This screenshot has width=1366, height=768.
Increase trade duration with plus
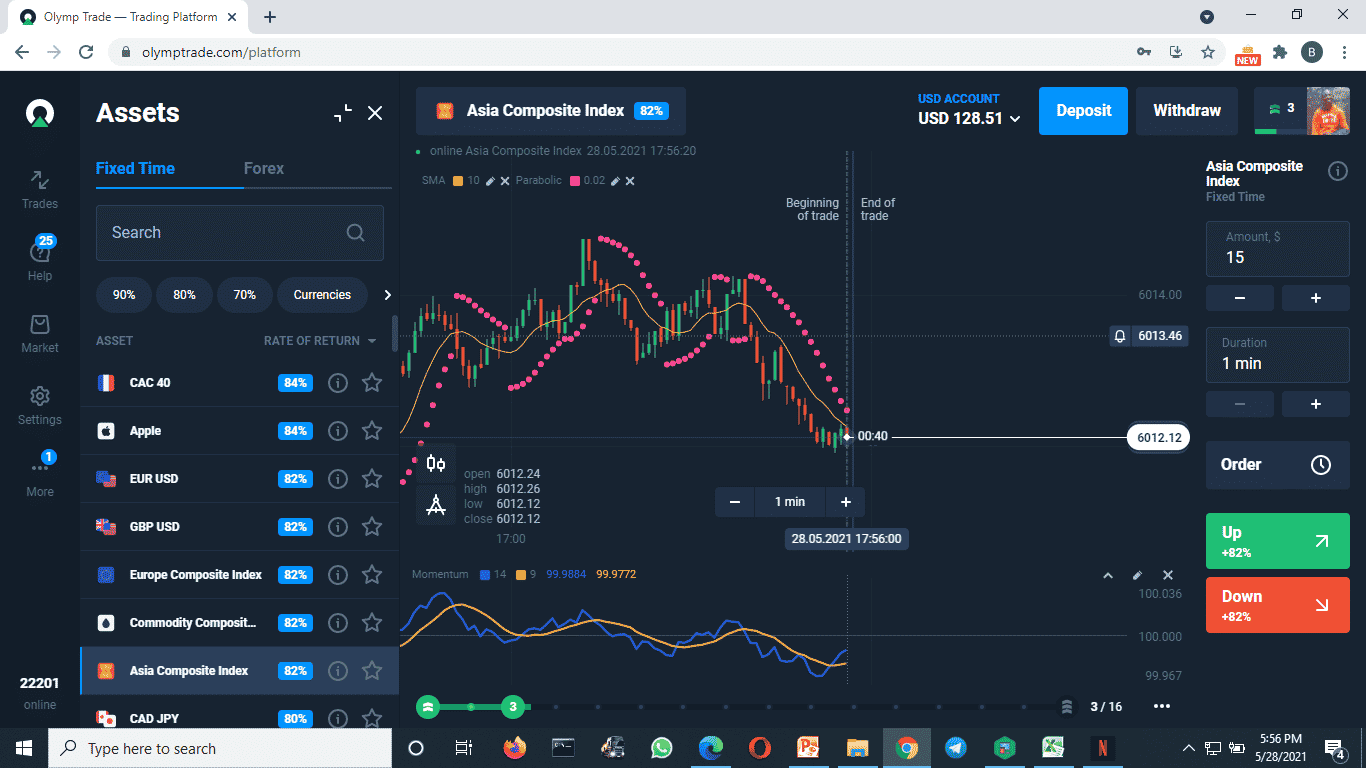1316,404
